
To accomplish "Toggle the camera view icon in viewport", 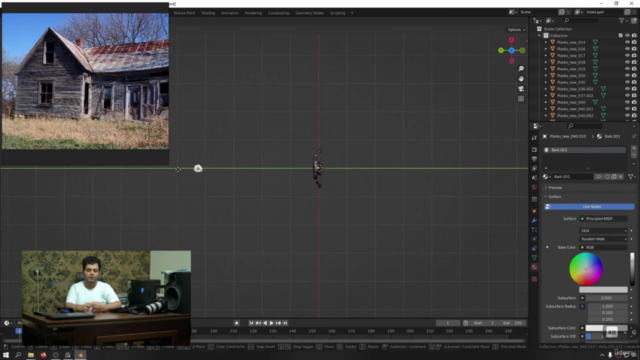I will (x=521, y=89).
